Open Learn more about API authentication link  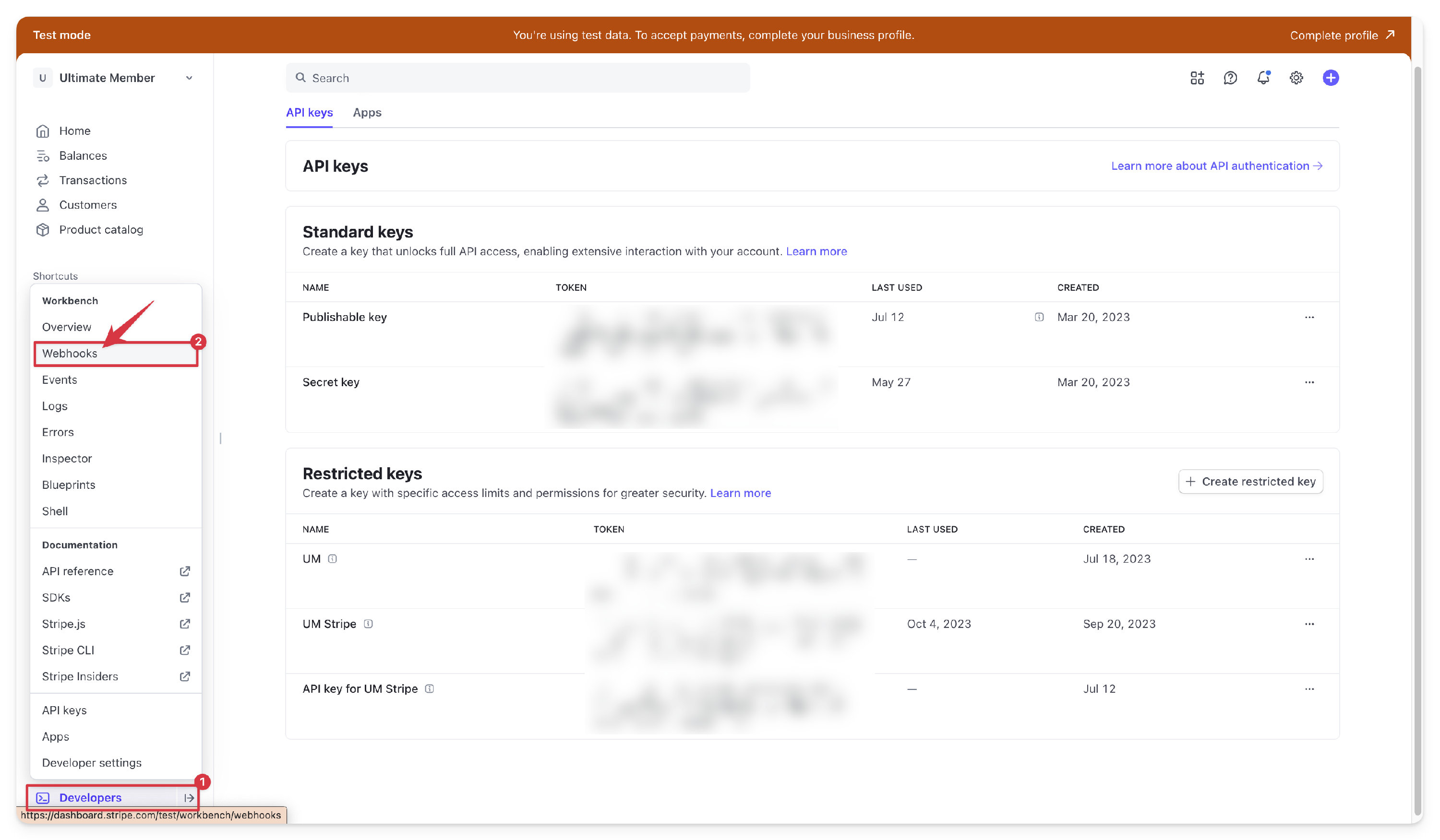1217,166
